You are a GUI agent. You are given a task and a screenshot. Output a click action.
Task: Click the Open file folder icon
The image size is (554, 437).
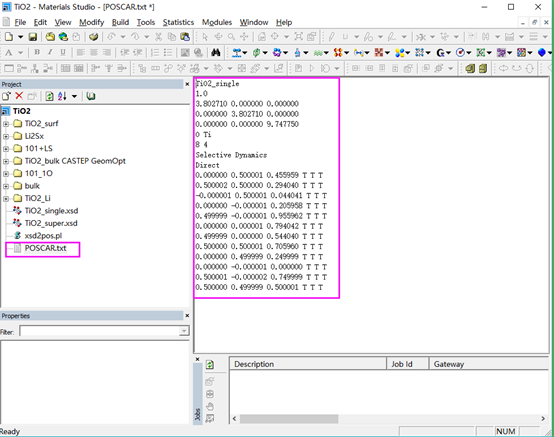[x=50, y=37]
